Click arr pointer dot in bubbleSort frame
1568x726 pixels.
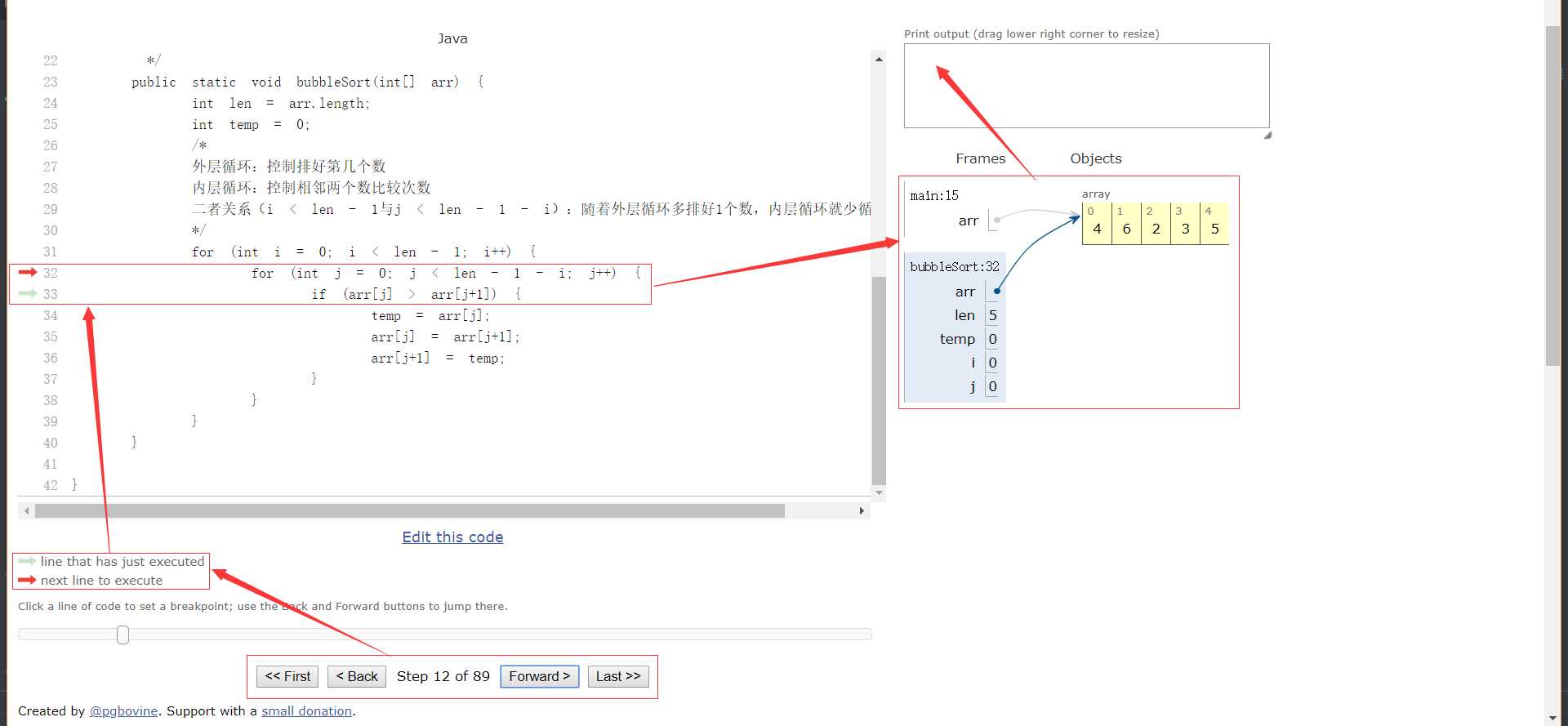point(997,291)
